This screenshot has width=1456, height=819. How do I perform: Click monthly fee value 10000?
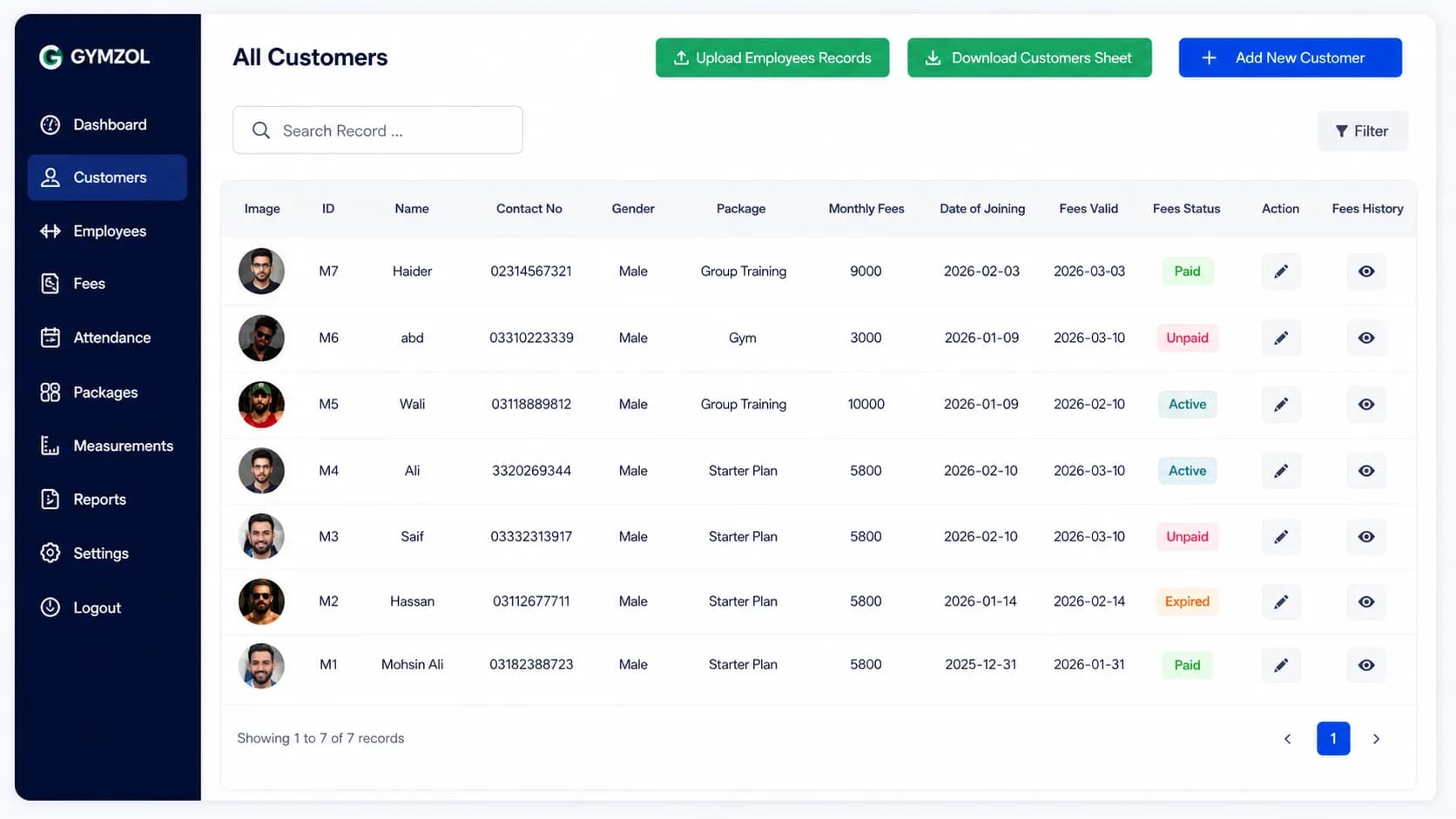(x=866, y=405)
